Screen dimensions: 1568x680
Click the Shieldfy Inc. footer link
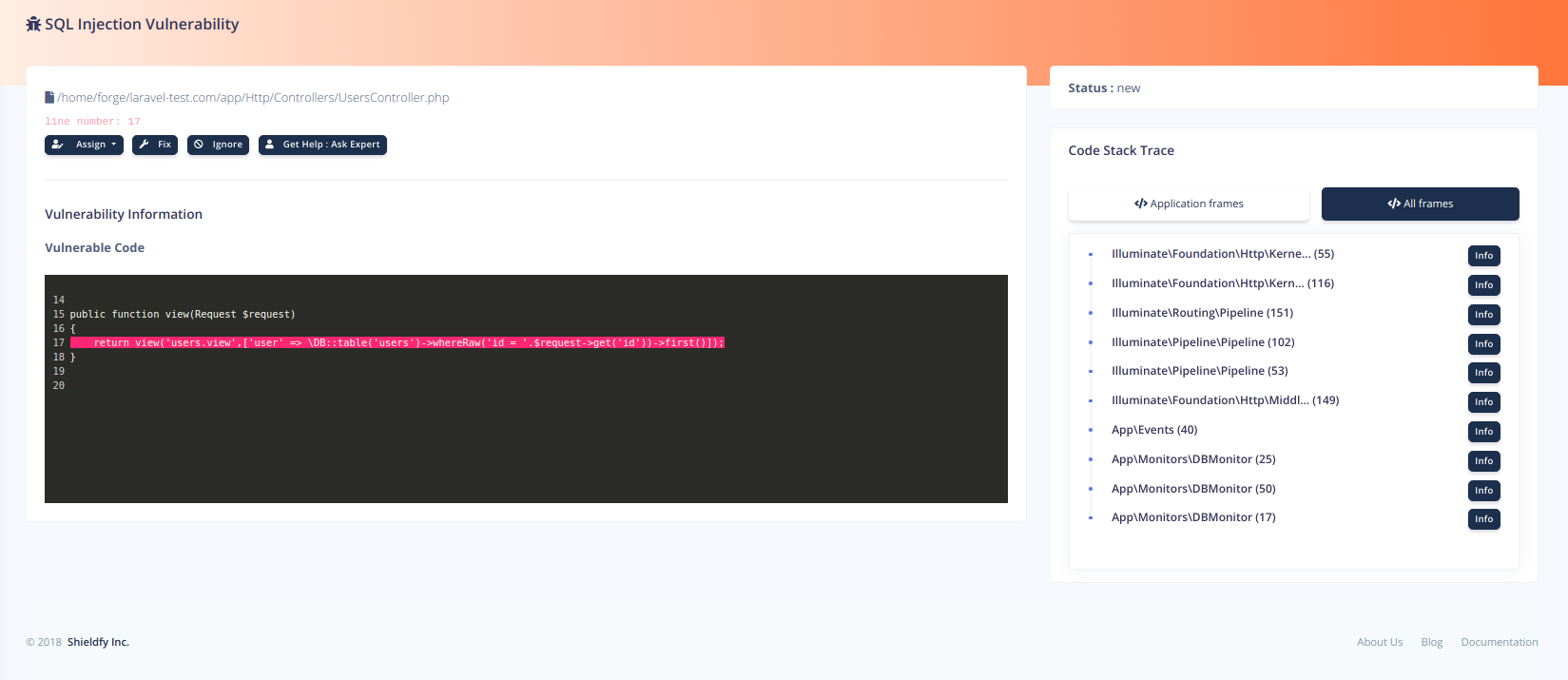click(x=98, y=642)
